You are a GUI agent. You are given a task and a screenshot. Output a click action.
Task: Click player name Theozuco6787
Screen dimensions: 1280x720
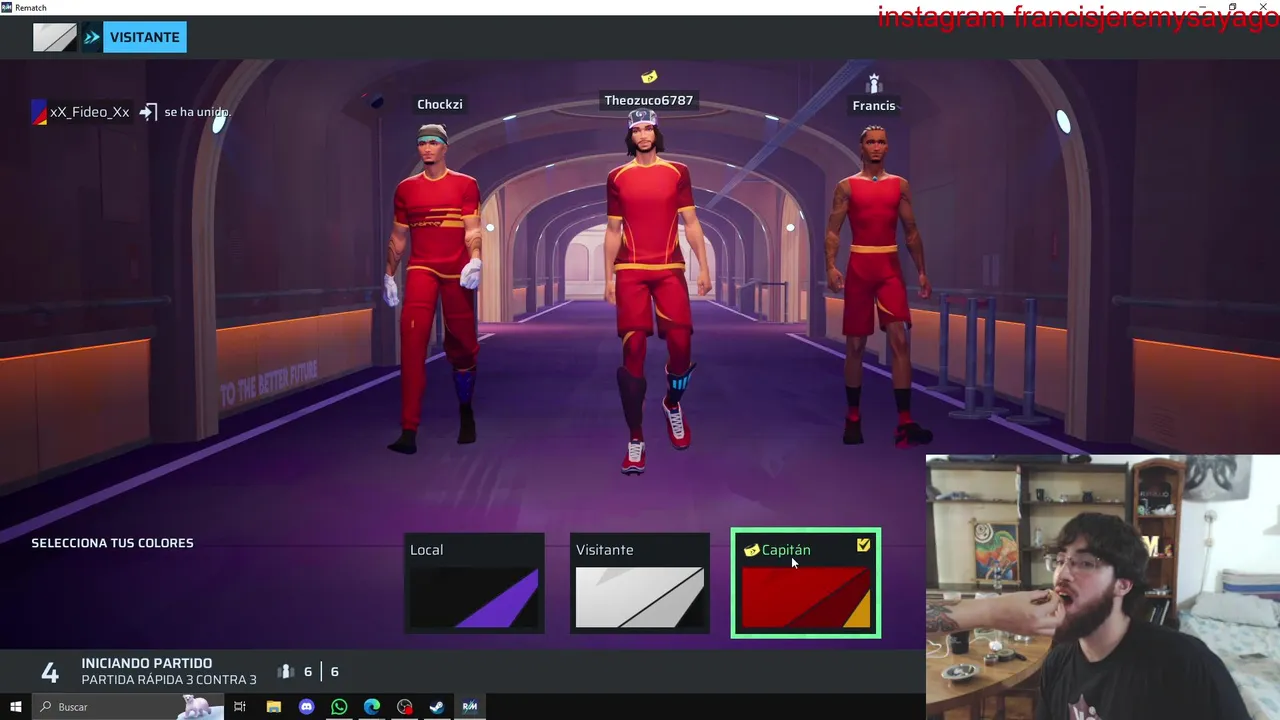click(x=648, y=100)
